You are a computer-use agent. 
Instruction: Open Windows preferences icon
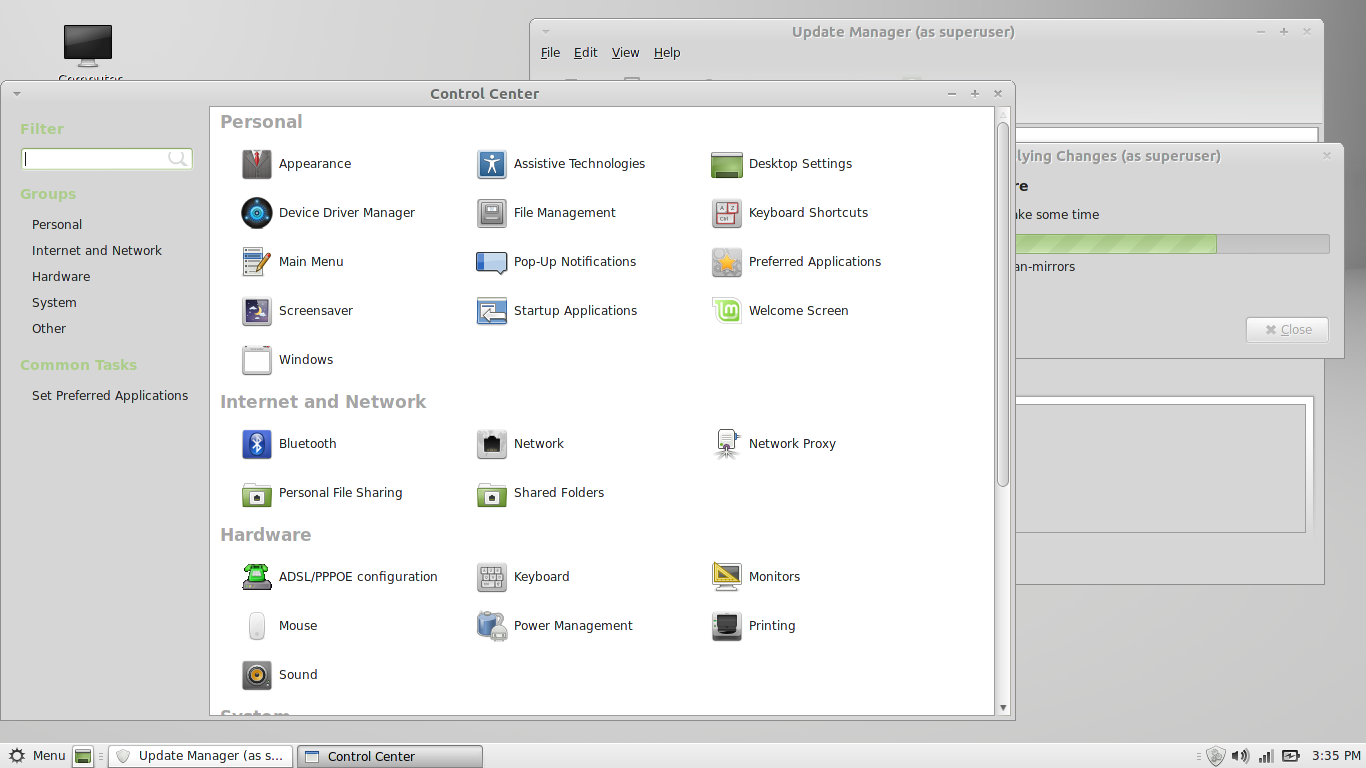257,360
